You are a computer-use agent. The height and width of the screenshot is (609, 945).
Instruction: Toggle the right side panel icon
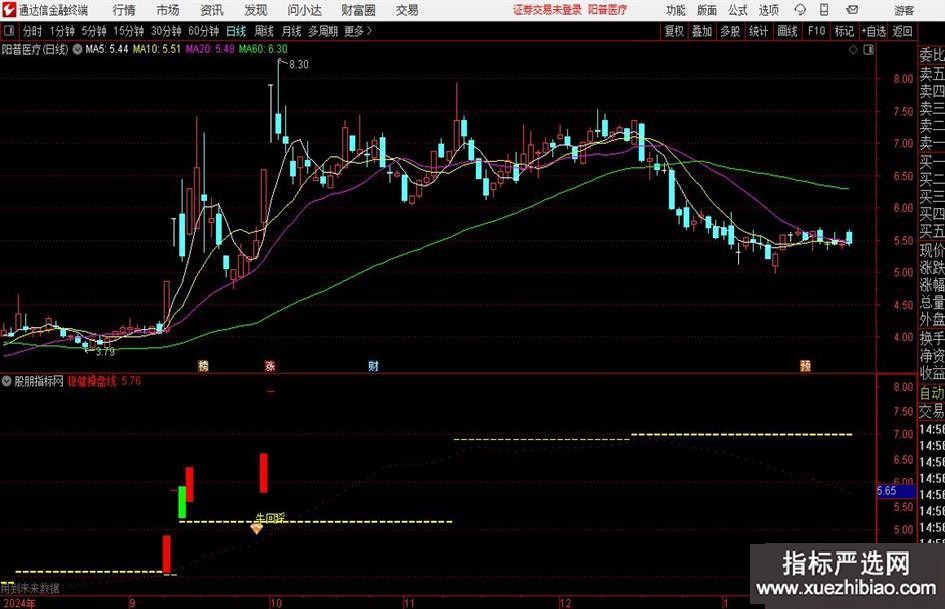coord(868,50)
